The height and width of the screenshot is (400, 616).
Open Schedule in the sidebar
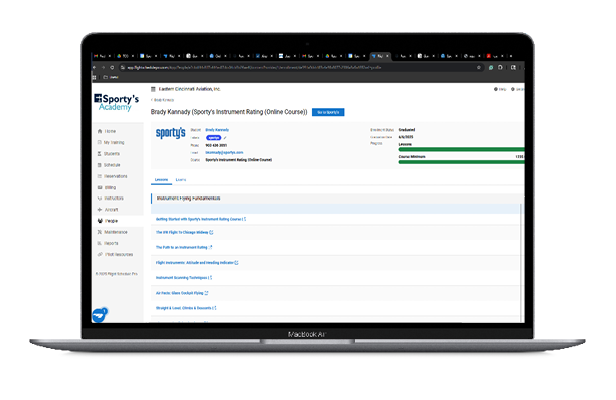112,165
